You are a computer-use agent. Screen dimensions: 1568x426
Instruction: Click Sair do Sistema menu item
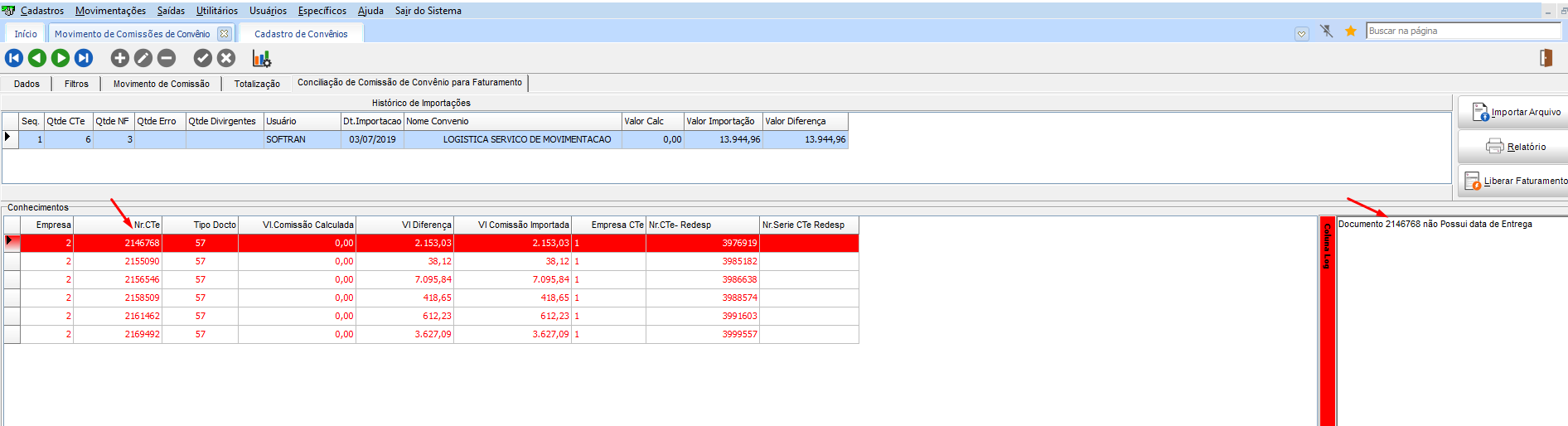pos(428,11)
